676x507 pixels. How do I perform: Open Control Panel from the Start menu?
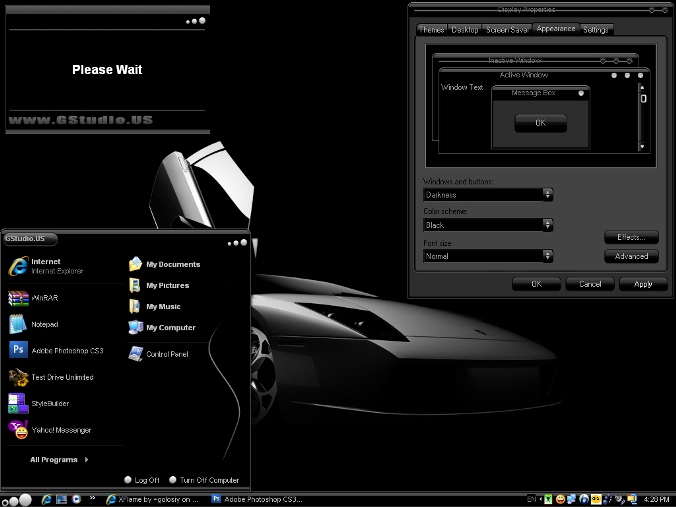point(158,354)
